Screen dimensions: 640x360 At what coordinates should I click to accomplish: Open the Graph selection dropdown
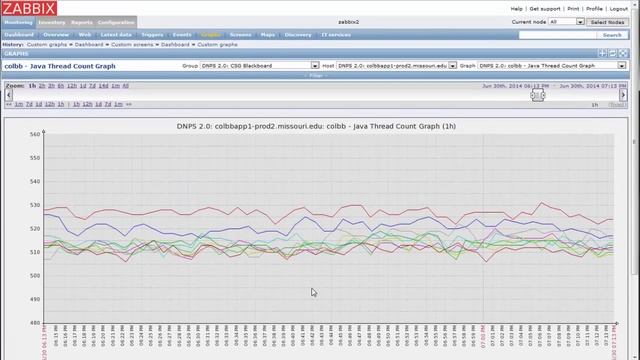pos(552,66)
